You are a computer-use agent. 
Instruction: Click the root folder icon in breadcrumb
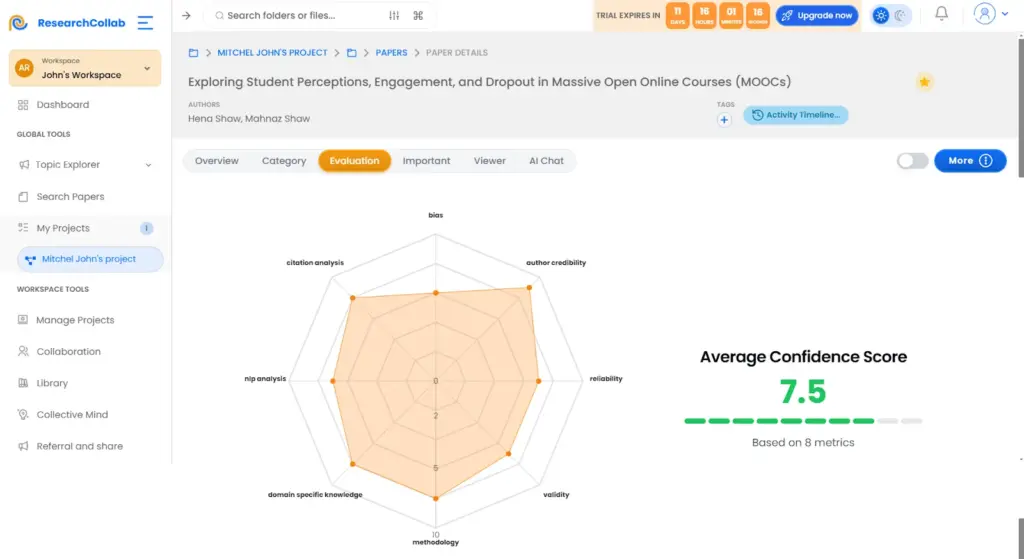click(193, 53)
